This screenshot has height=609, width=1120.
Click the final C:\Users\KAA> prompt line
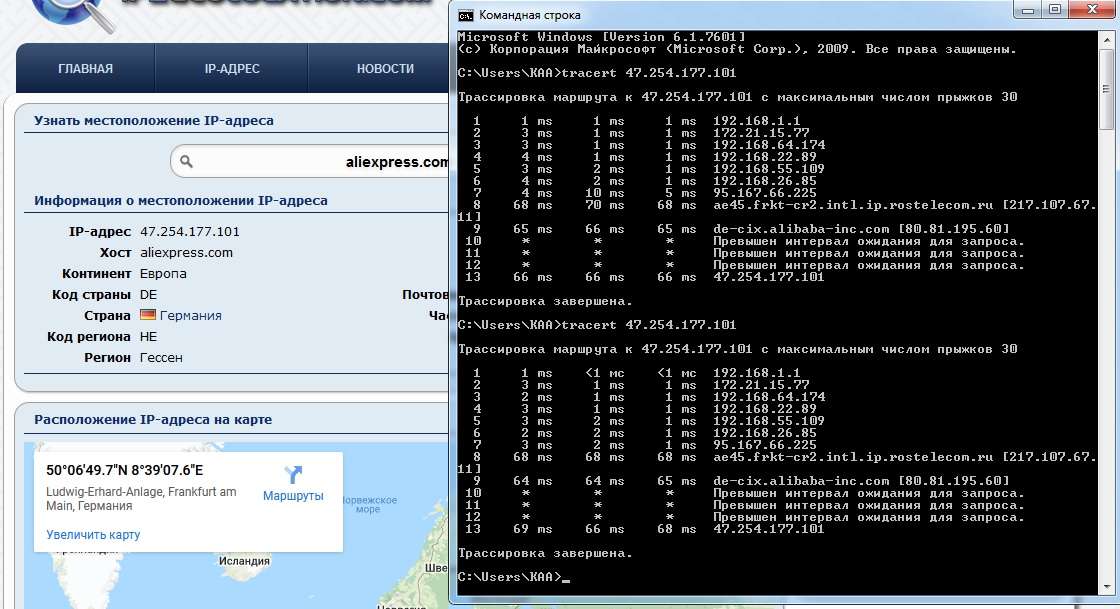pos(510,577)
